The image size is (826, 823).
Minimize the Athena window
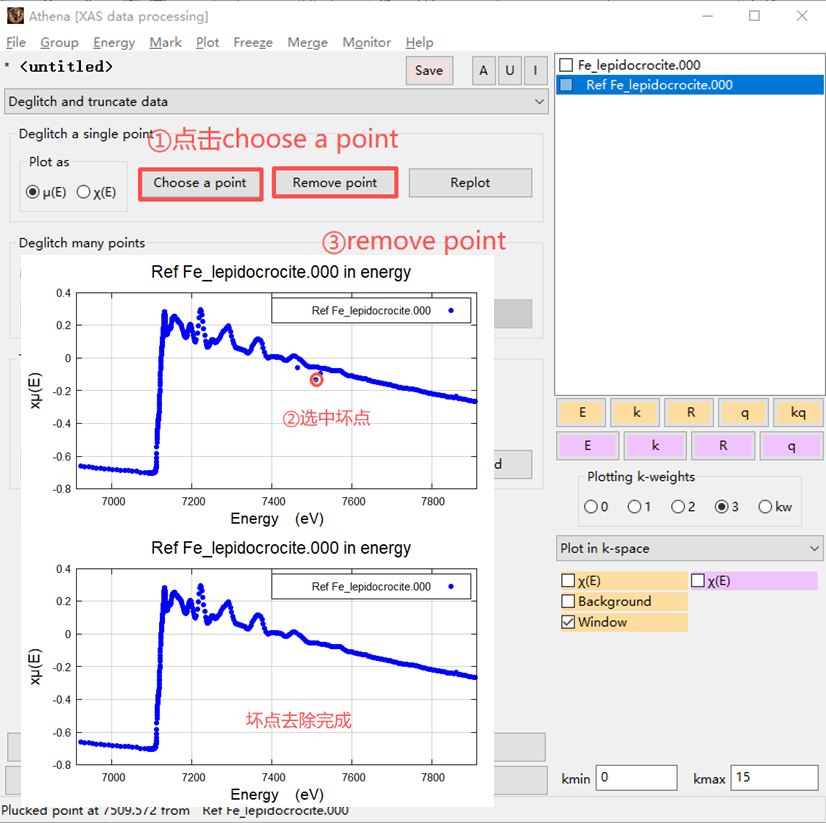(x=707, y=16)
